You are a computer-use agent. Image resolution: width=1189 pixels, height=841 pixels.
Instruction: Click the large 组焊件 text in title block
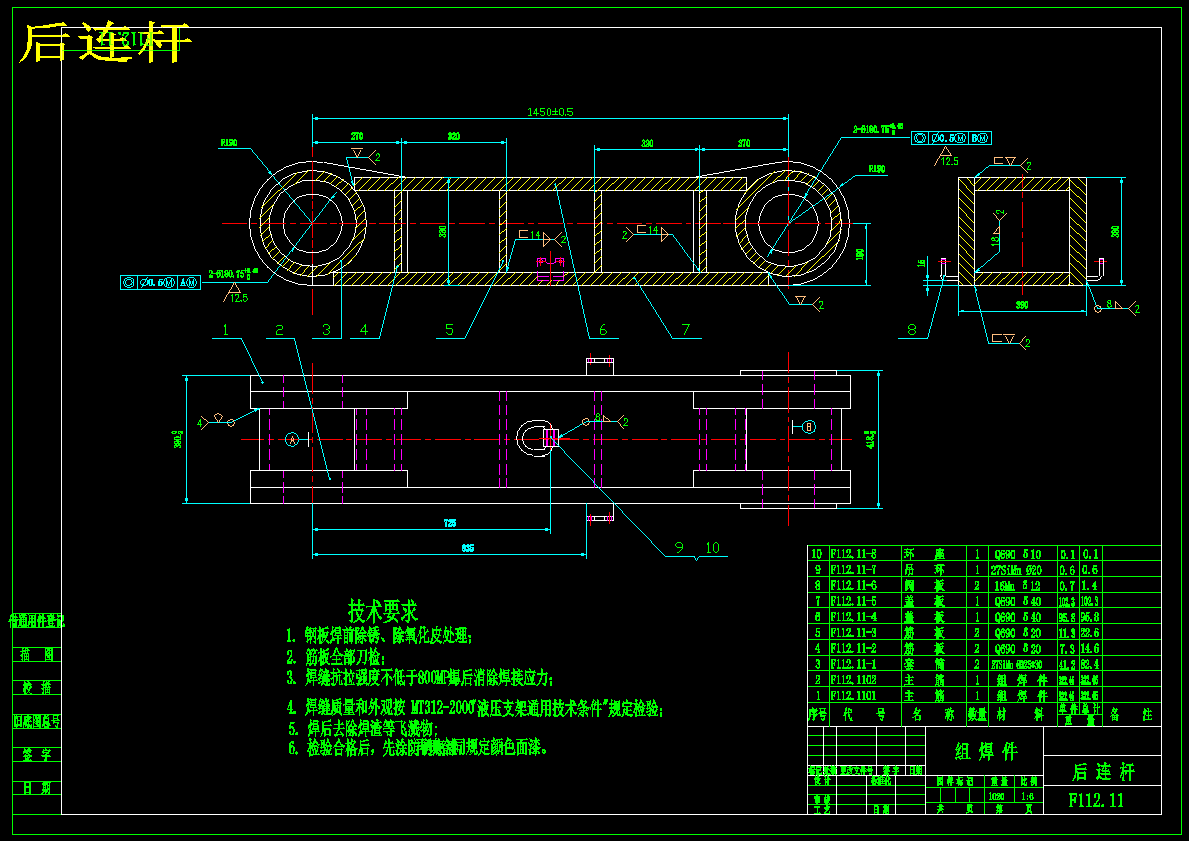tap(986, 752)
